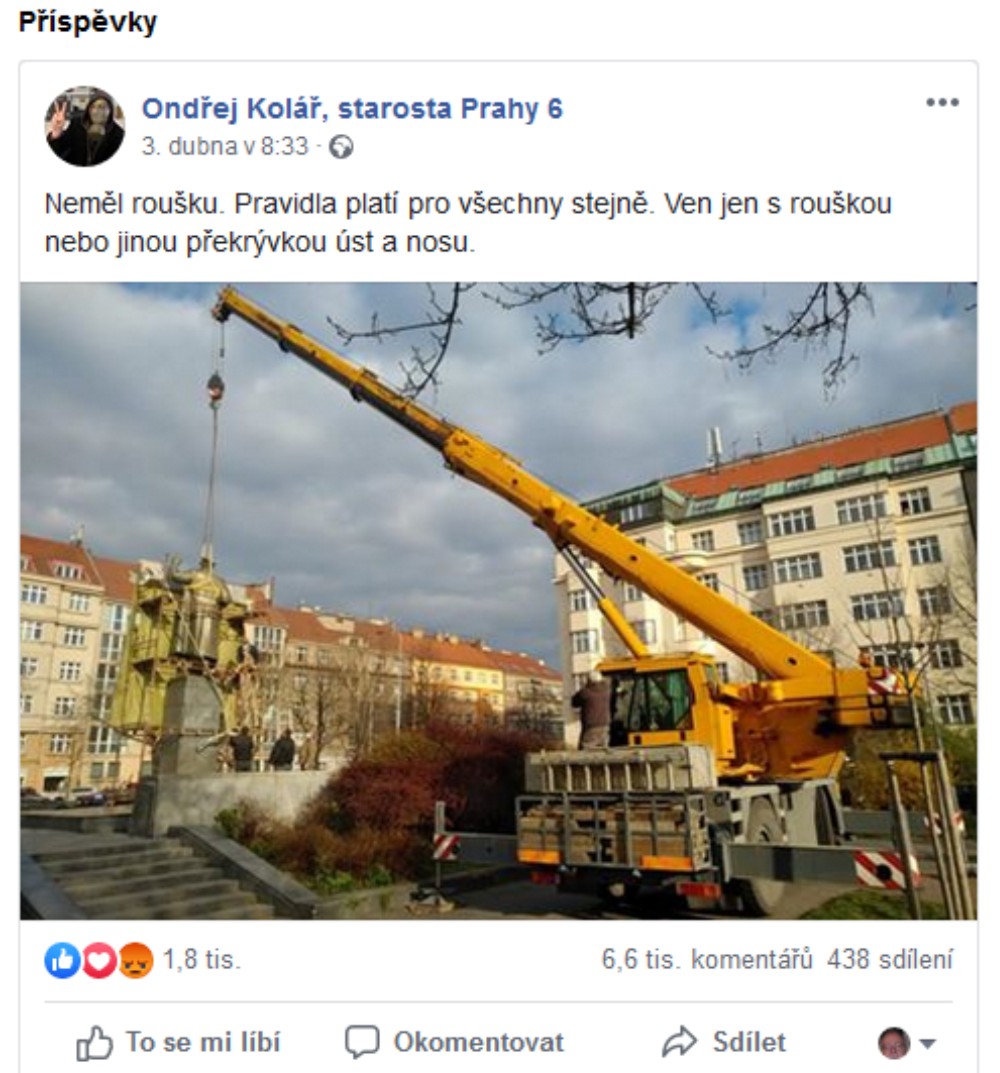Click the small commenter avatar at bottom right
This screenshot has width=1000, height=1073.
coord(894,1043)
